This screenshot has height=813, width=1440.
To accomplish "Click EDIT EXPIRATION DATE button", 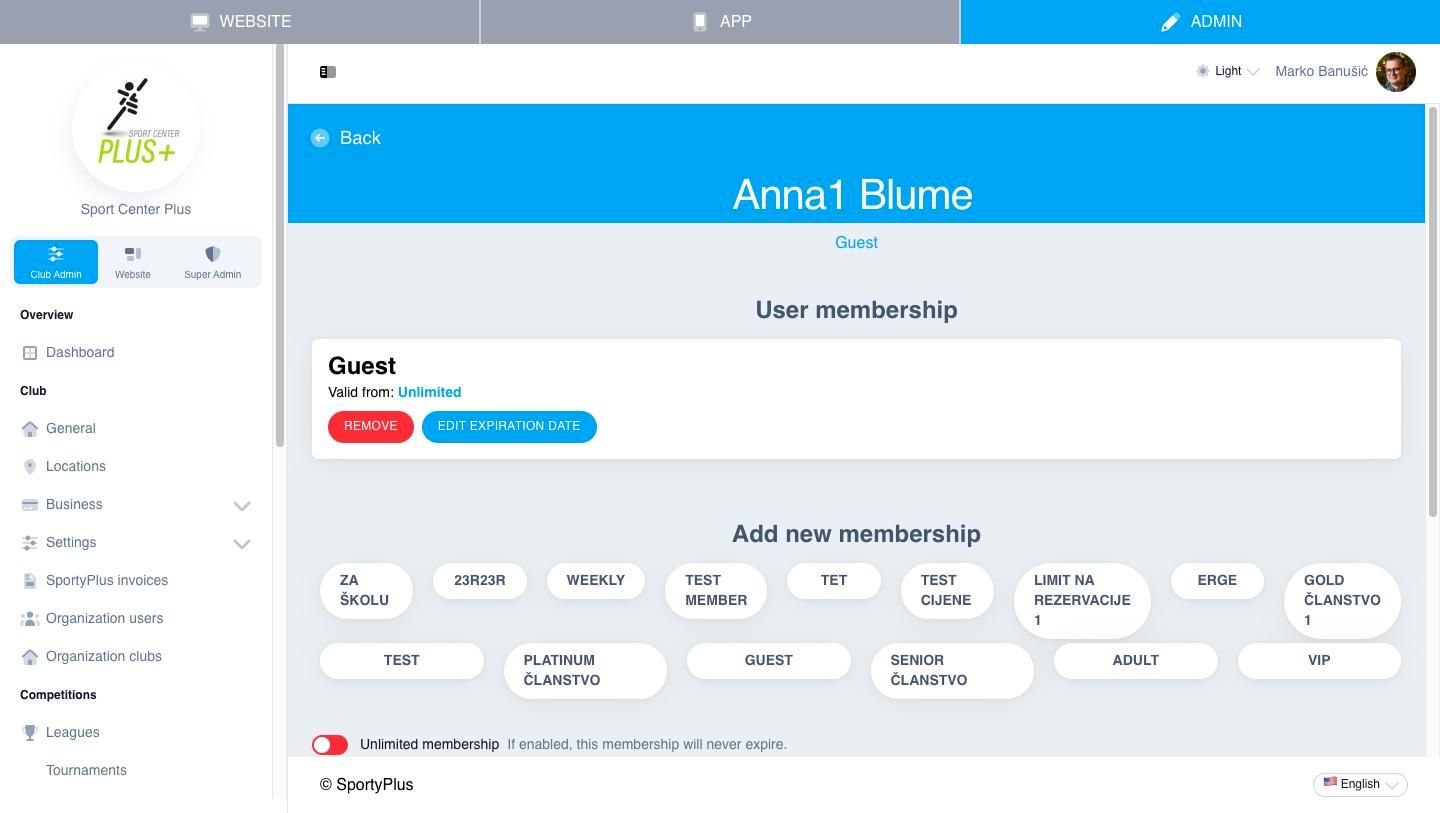I will click(509, 427).
